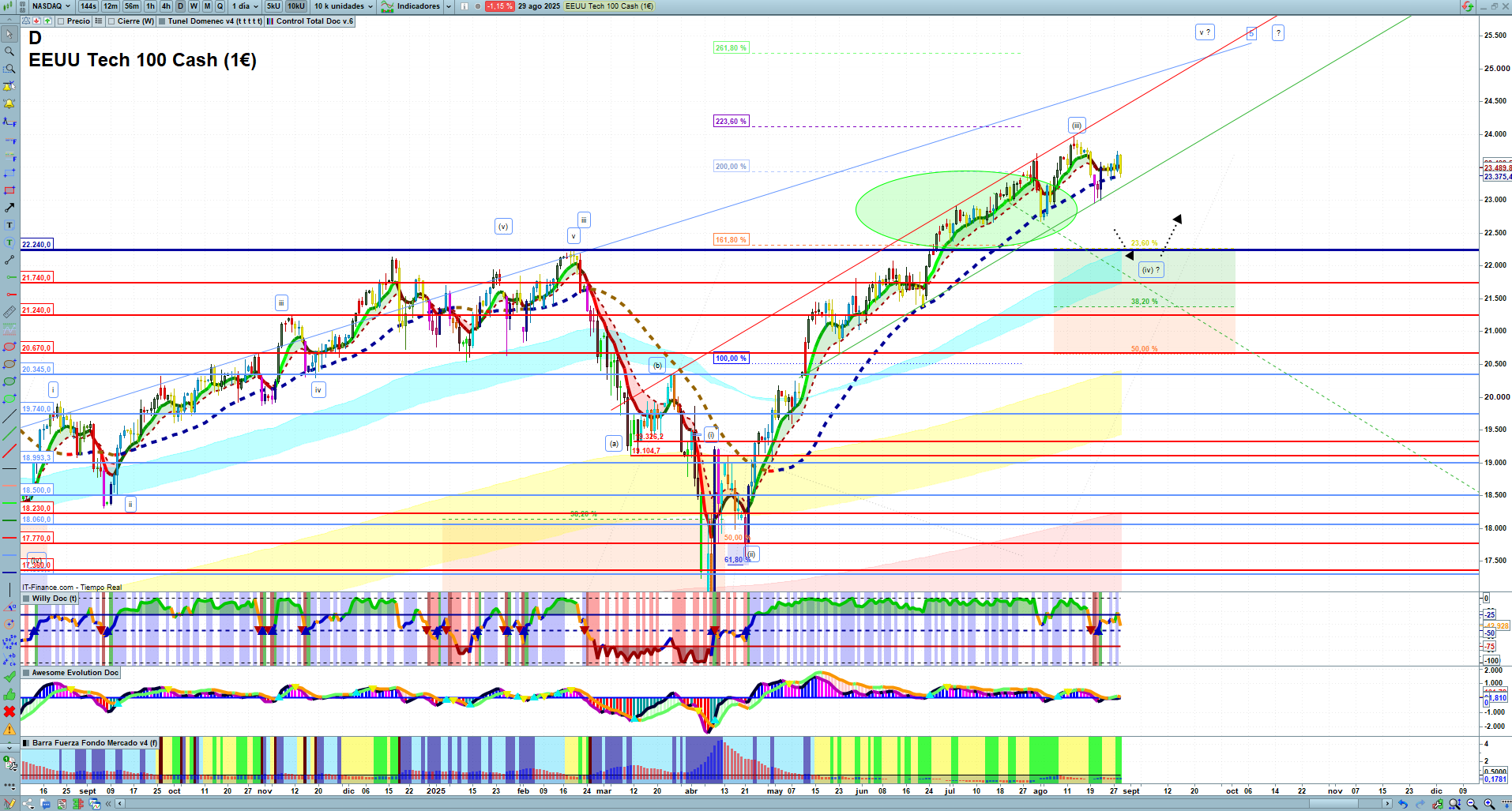Toggle the 10kU units button
The height and width of the screenshot is (811, 1512).
click(296, 6)
